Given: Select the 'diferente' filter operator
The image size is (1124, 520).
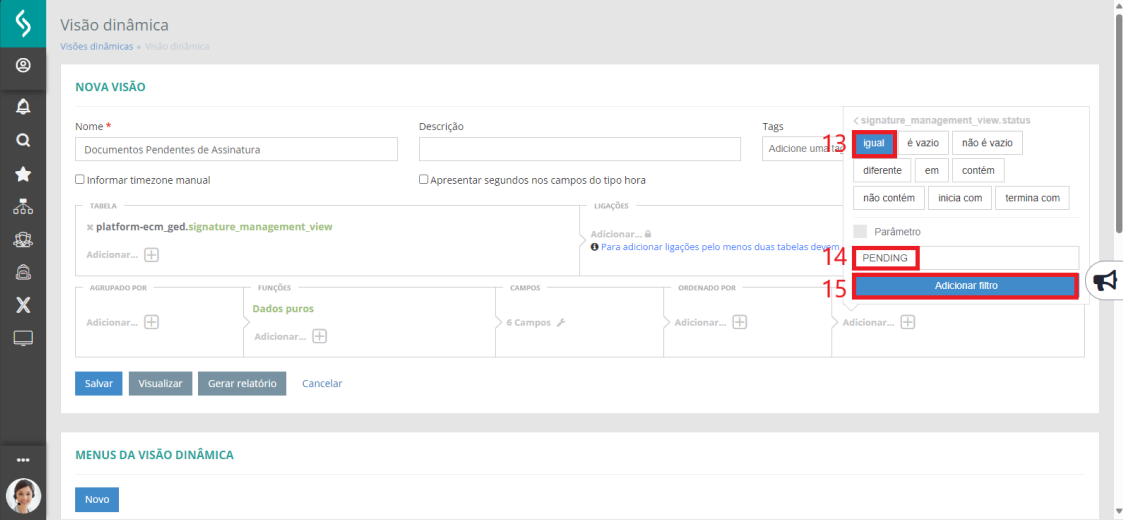Looking at the screenshot, I should click(x=882, y=170).
